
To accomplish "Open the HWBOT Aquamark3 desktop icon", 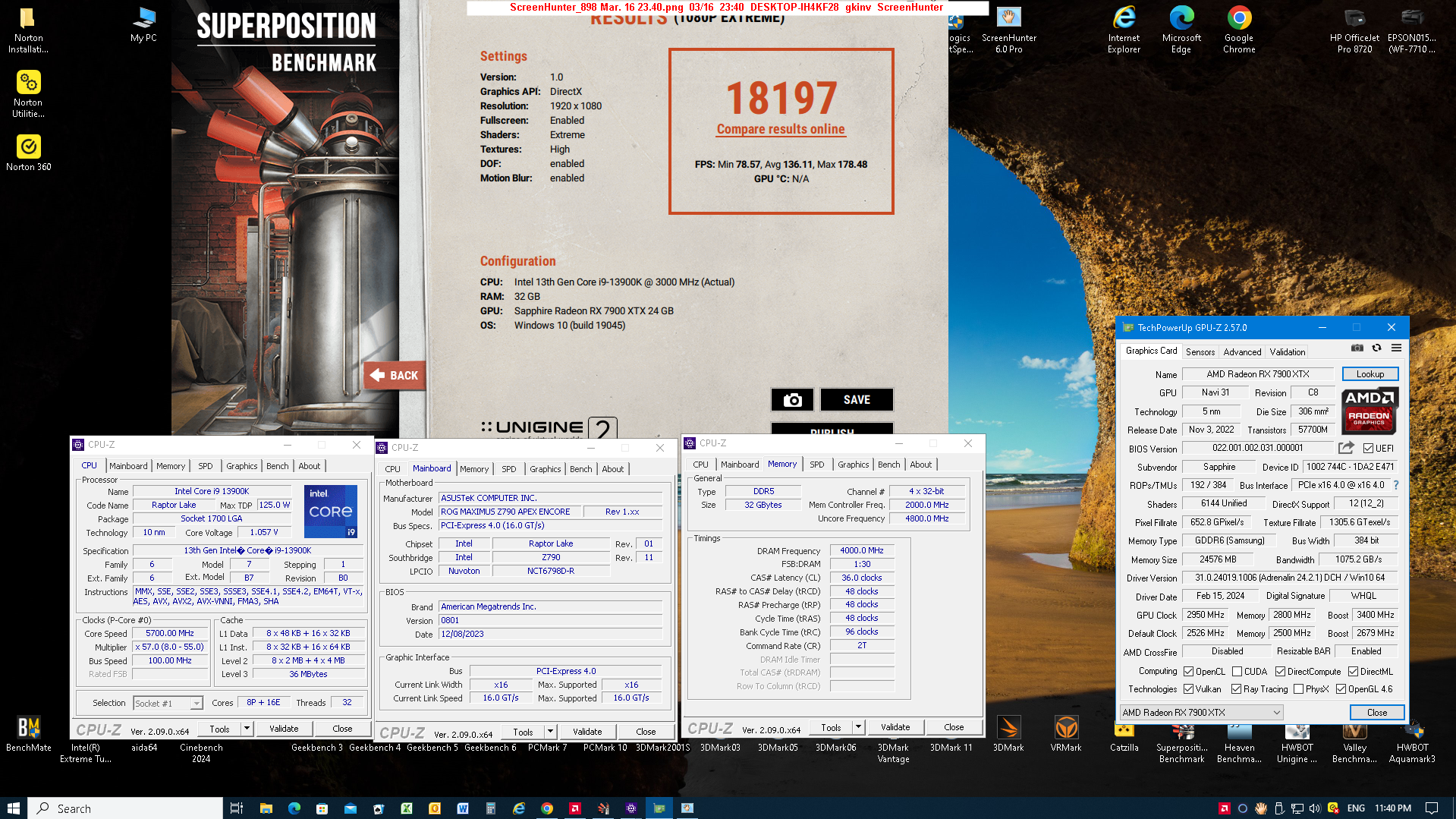I will tap(1412, 742).
